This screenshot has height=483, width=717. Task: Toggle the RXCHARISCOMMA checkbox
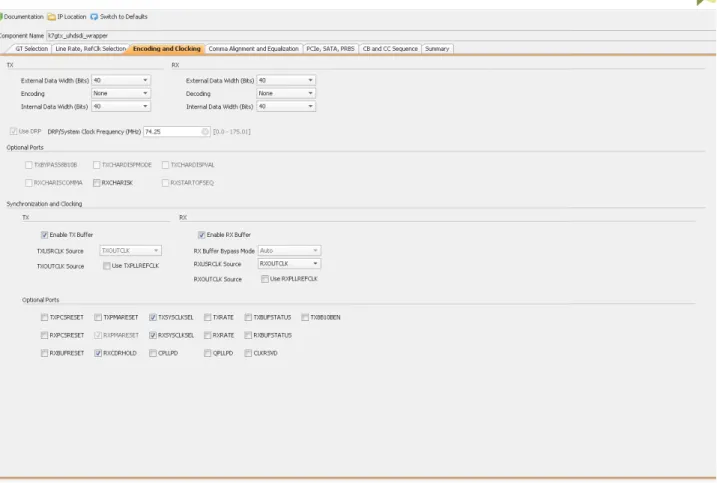click(x=29, y=183)
